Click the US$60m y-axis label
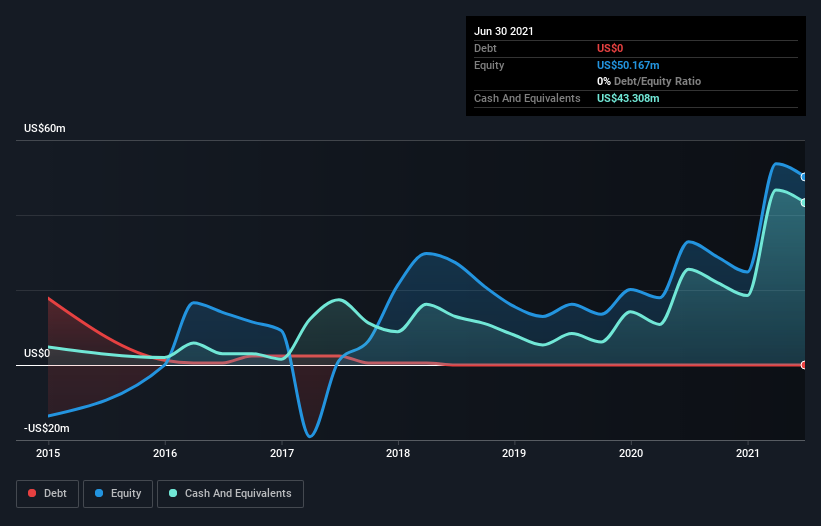The image size is (821, 526). coord(45,129)
